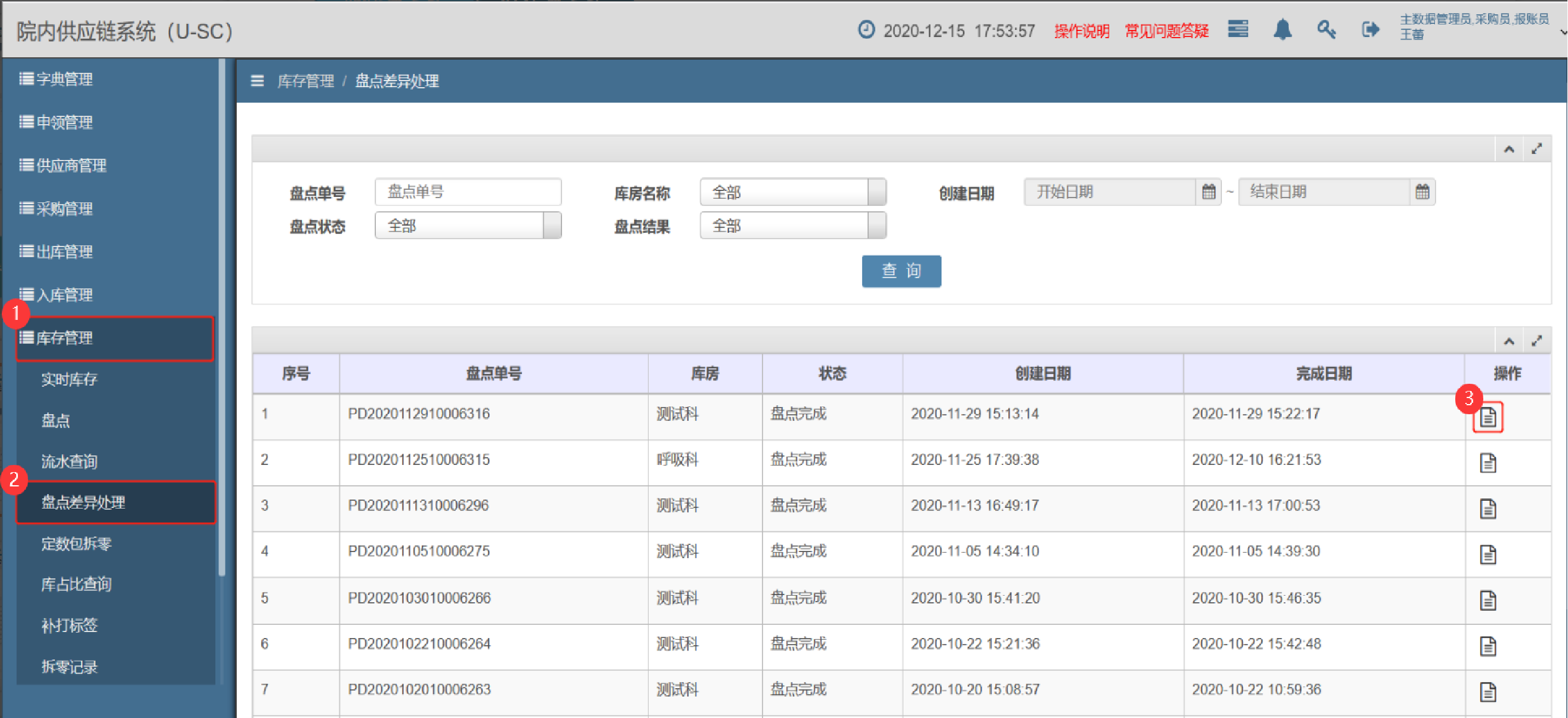Open the detail icon for PD2020112910006316
The image size is (1568, 718).
click(1487, 417)
